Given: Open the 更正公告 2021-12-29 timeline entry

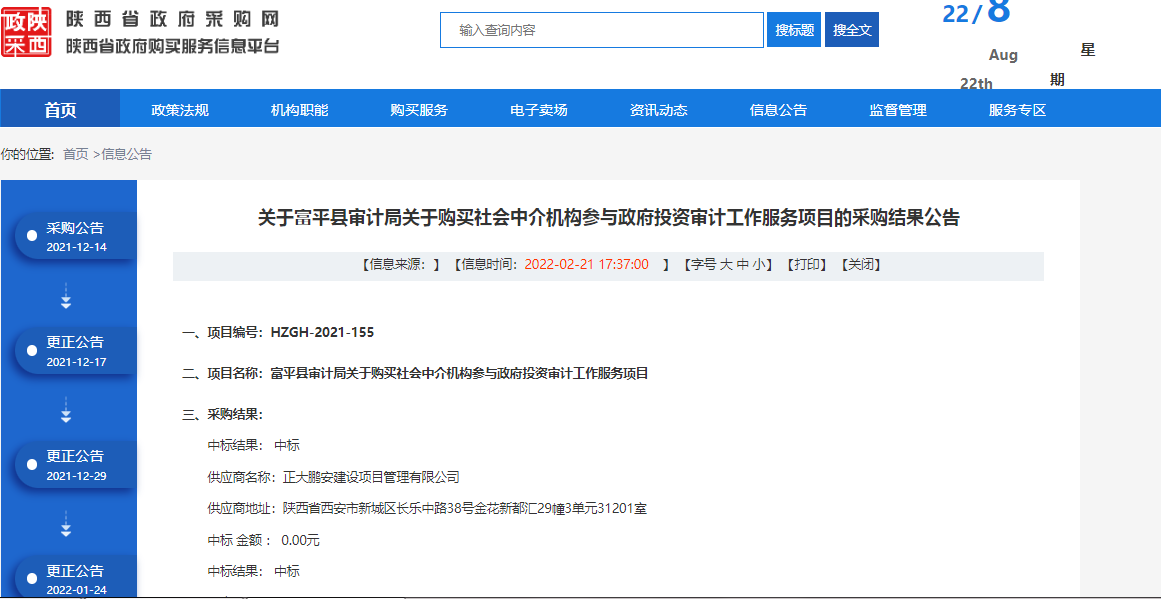Looking at the screenshot, I should coord(75,465).
